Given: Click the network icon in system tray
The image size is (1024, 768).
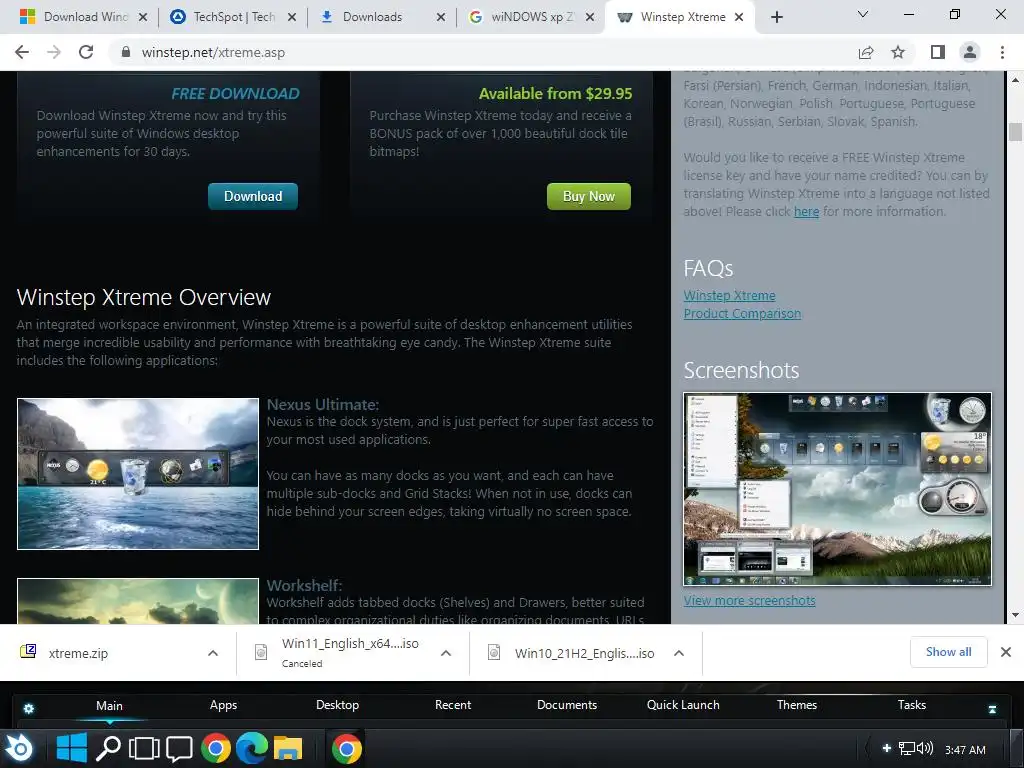Looking at the screenshot, I should coord(906,748).
